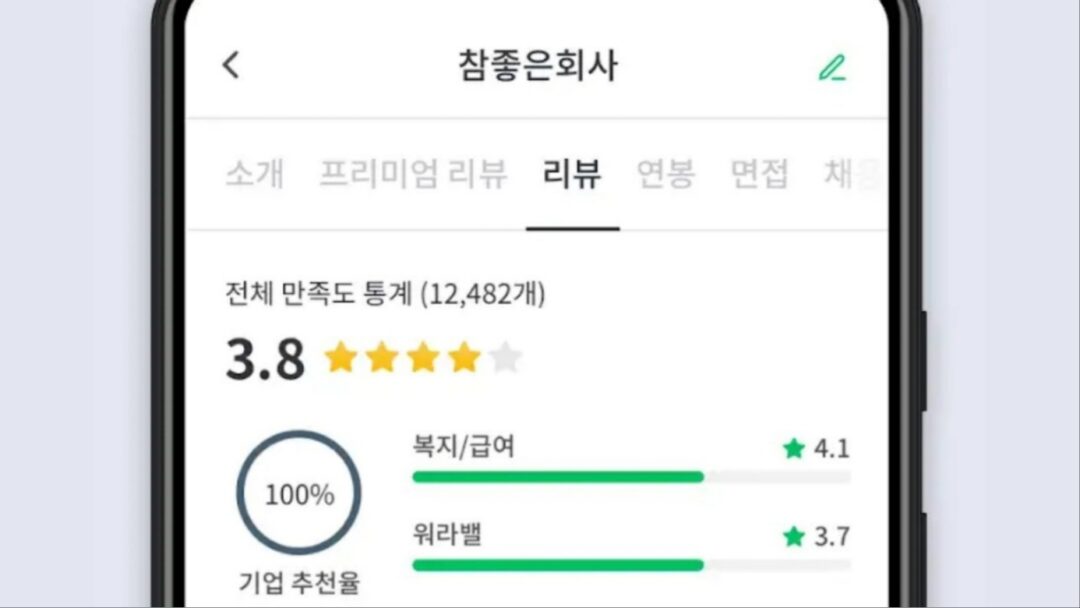Tap the 워라밸 progress bar
Viewport: 1080px width, 608px height.
[x=631, y=565]
